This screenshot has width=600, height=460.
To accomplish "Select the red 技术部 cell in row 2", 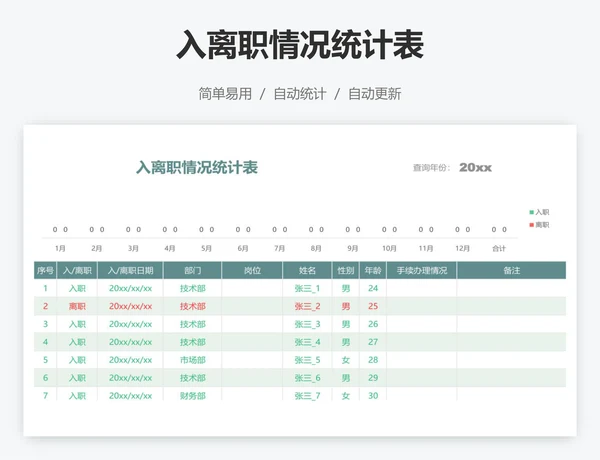I will tap(192, 306).
